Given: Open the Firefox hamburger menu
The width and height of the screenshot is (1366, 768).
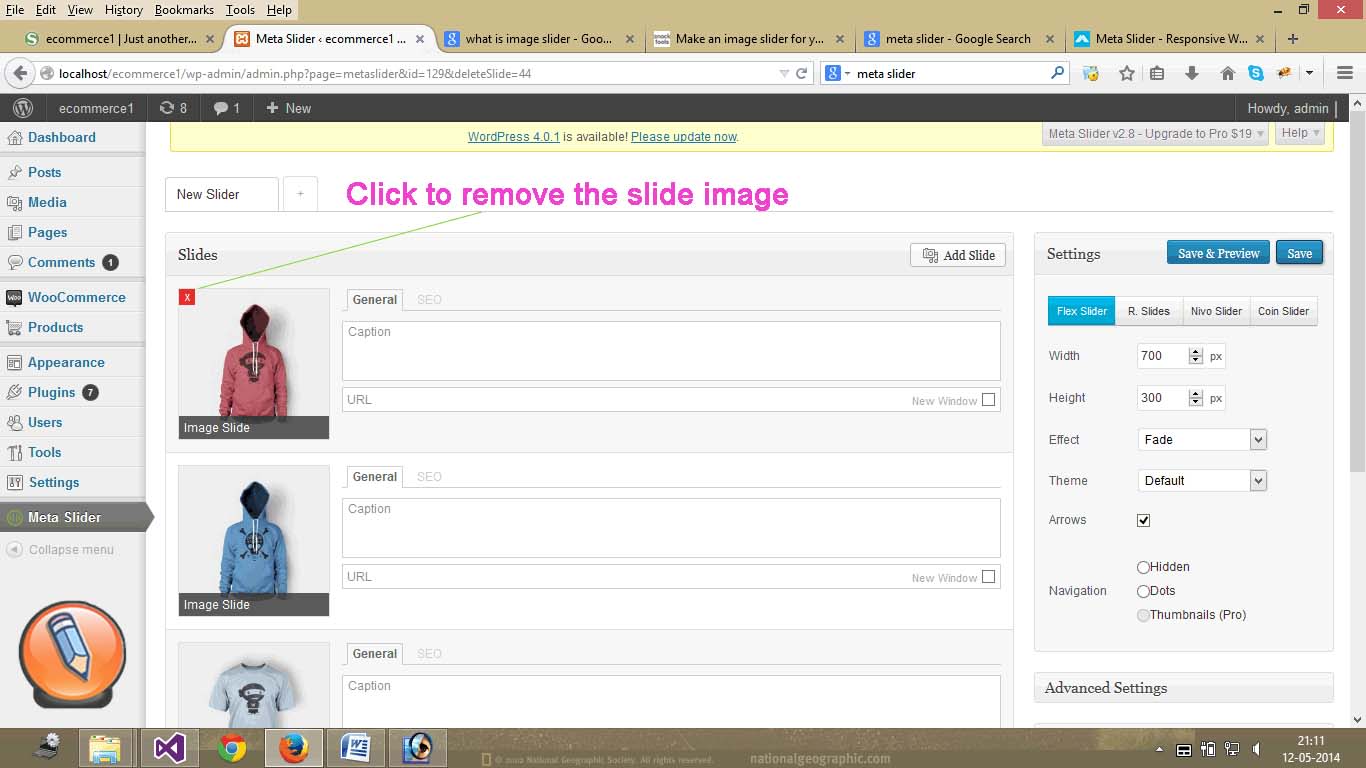Looking at the screenshot, I should (1344, 73).
